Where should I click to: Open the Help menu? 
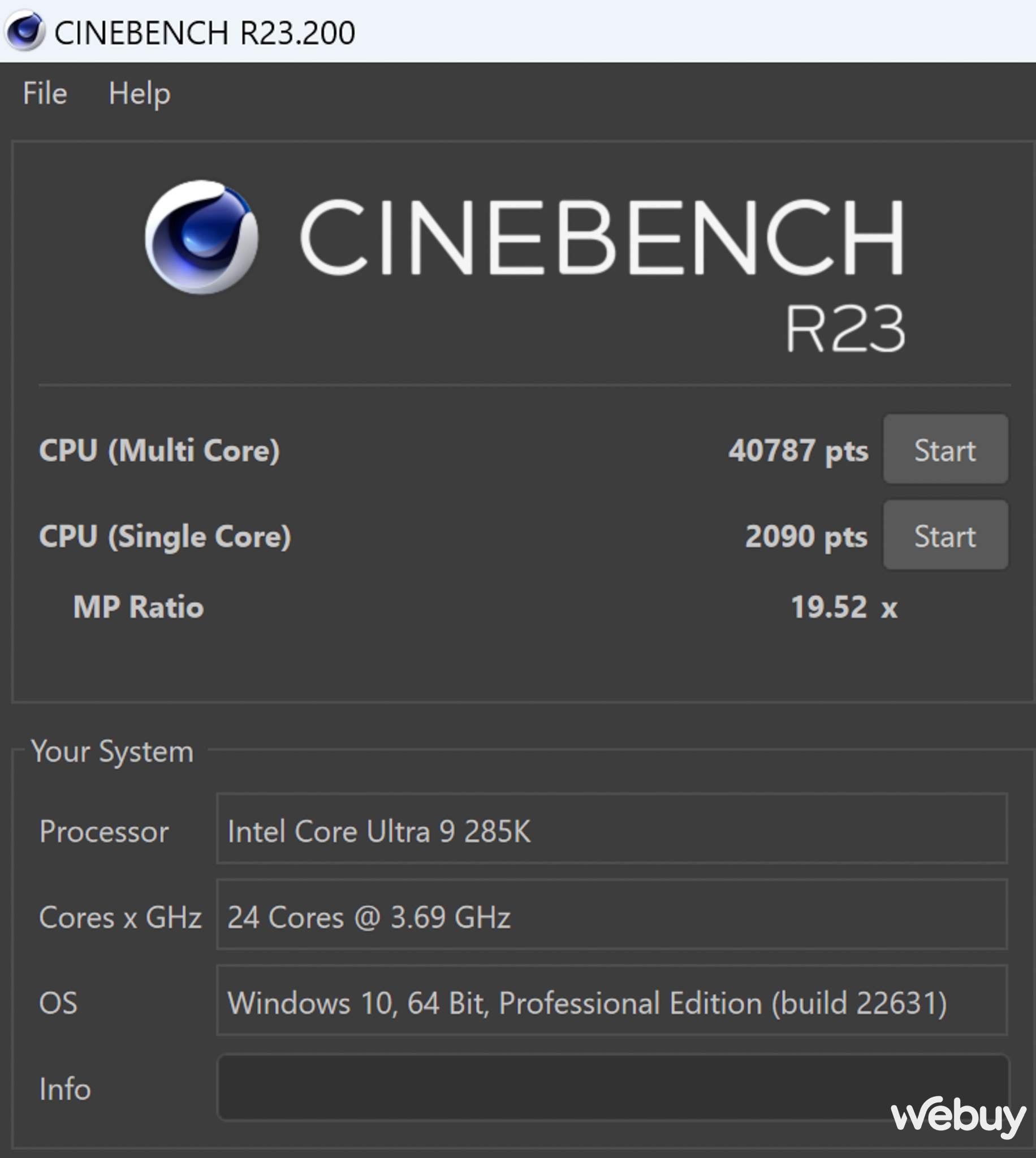[140, 93]
